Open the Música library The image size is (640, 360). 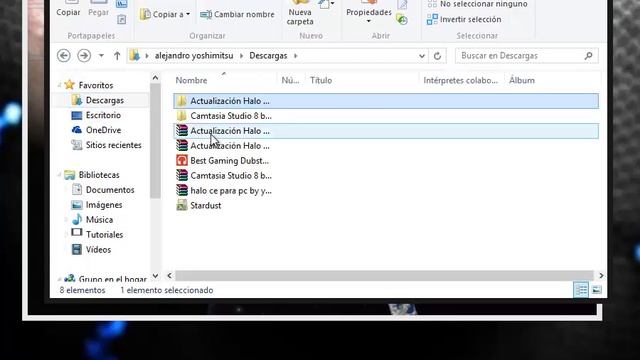pyautogui.click(x=99, y=220)
